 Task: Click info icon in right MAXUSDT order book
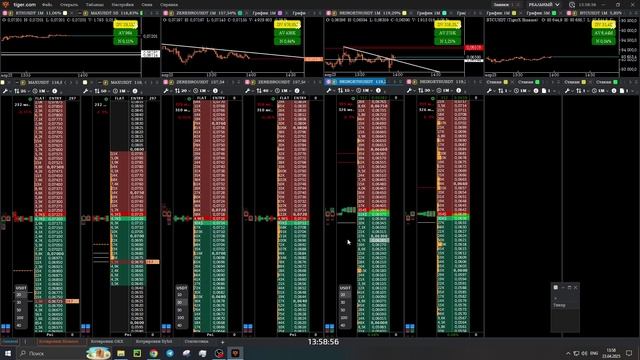(135, 91)
